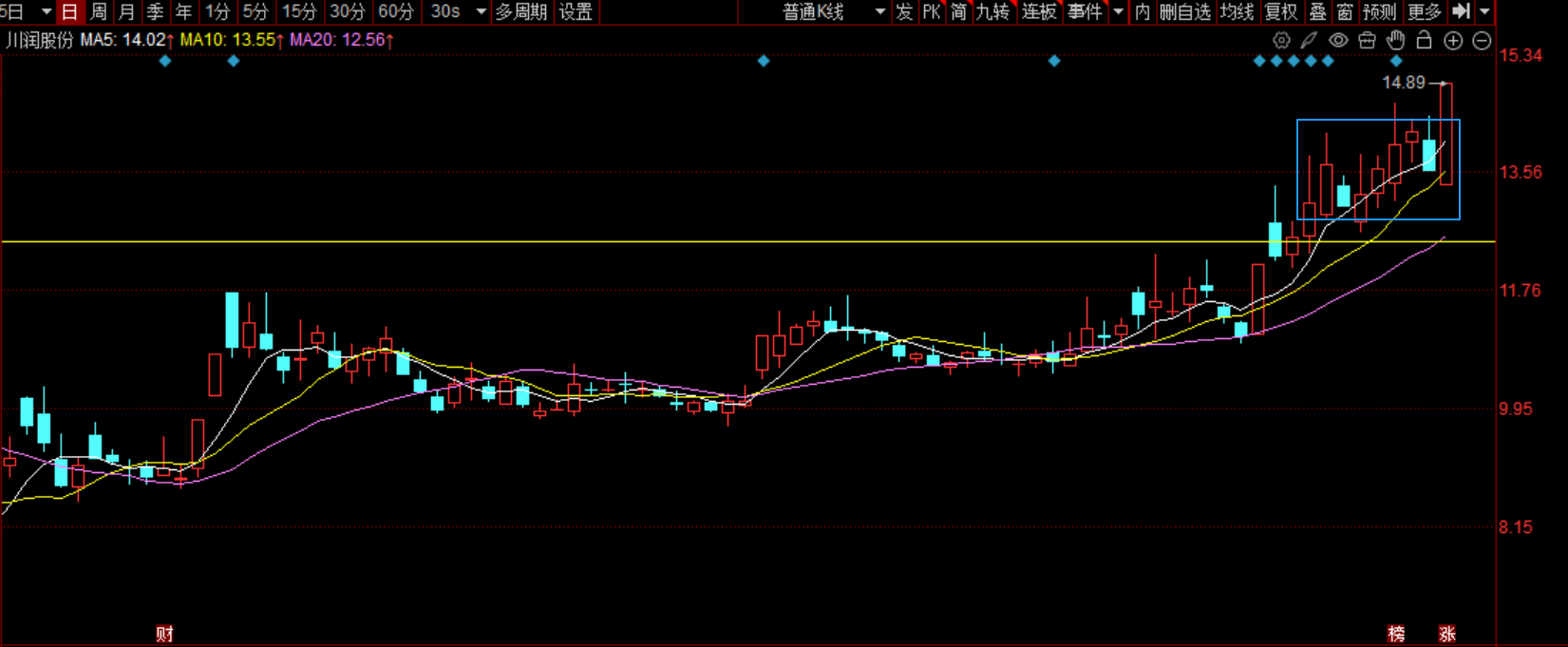Click the PK compare button
1568x647 pixels.
932,11
